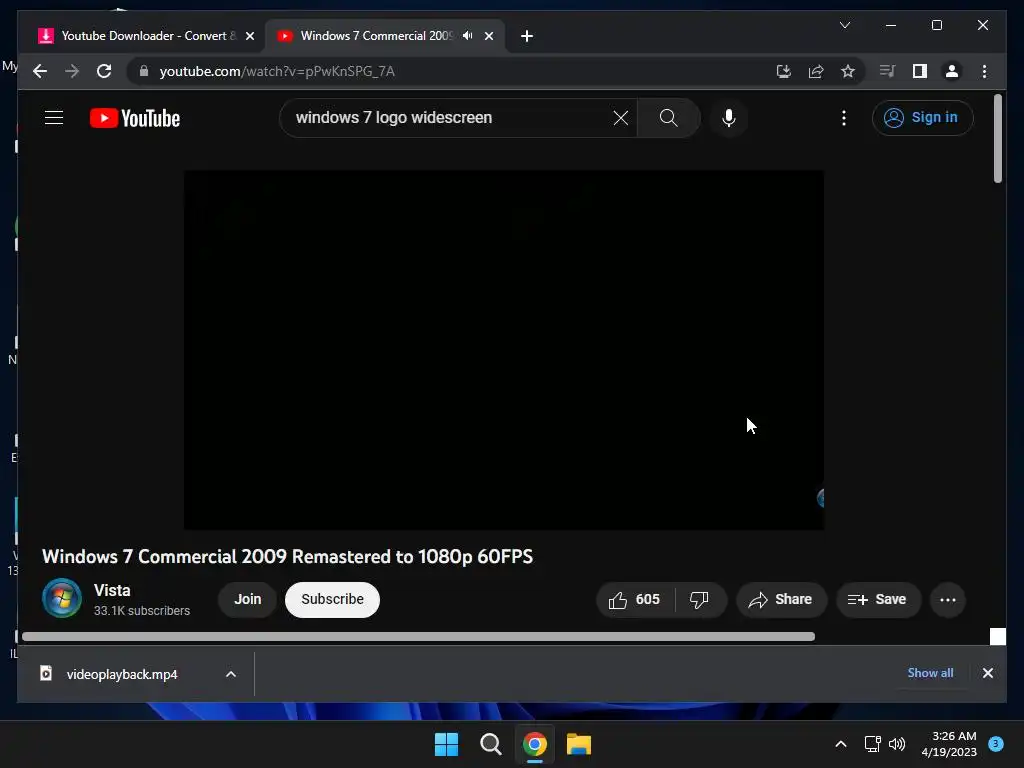Click the horizontal page scrollbar

tap(419, 637)
